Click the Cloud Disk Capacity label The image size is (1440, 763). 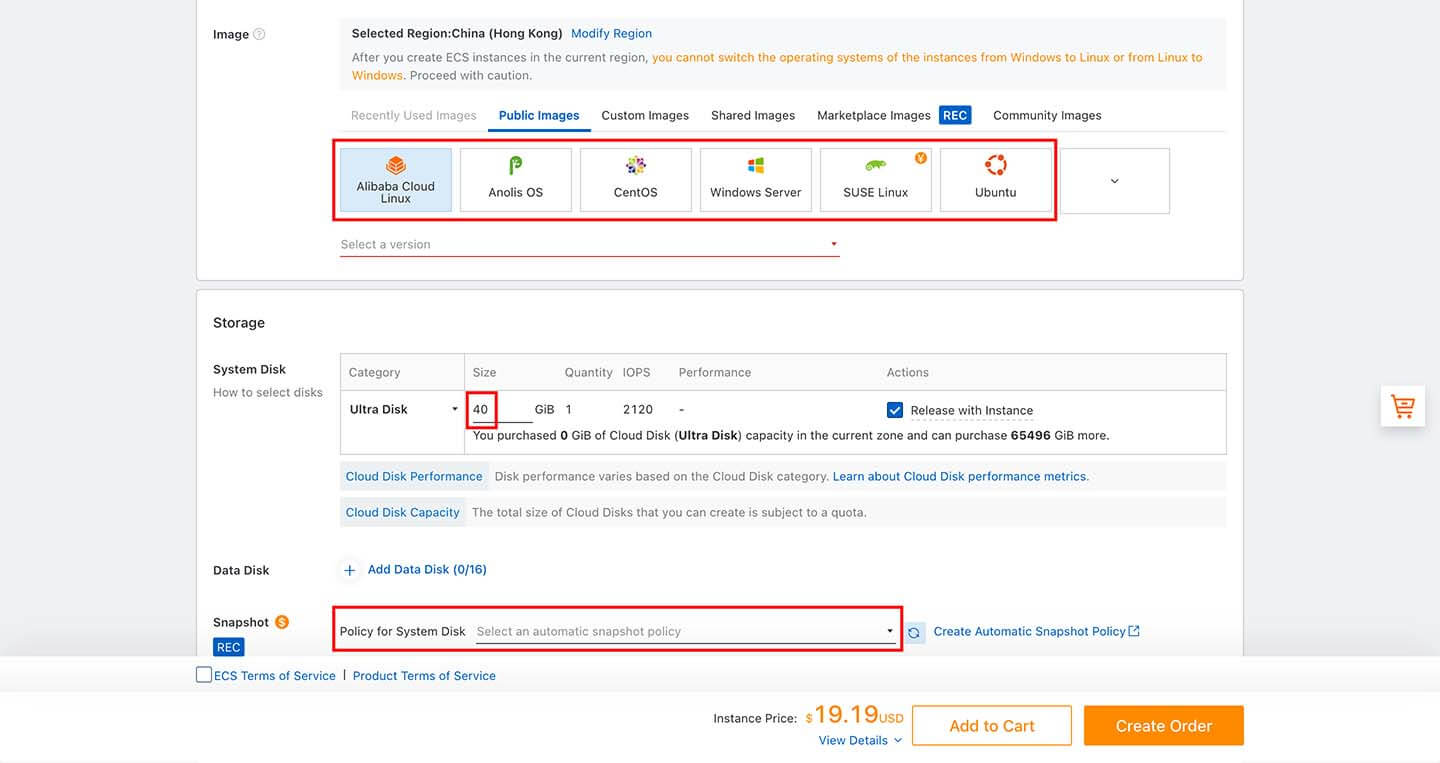point(403,512)
